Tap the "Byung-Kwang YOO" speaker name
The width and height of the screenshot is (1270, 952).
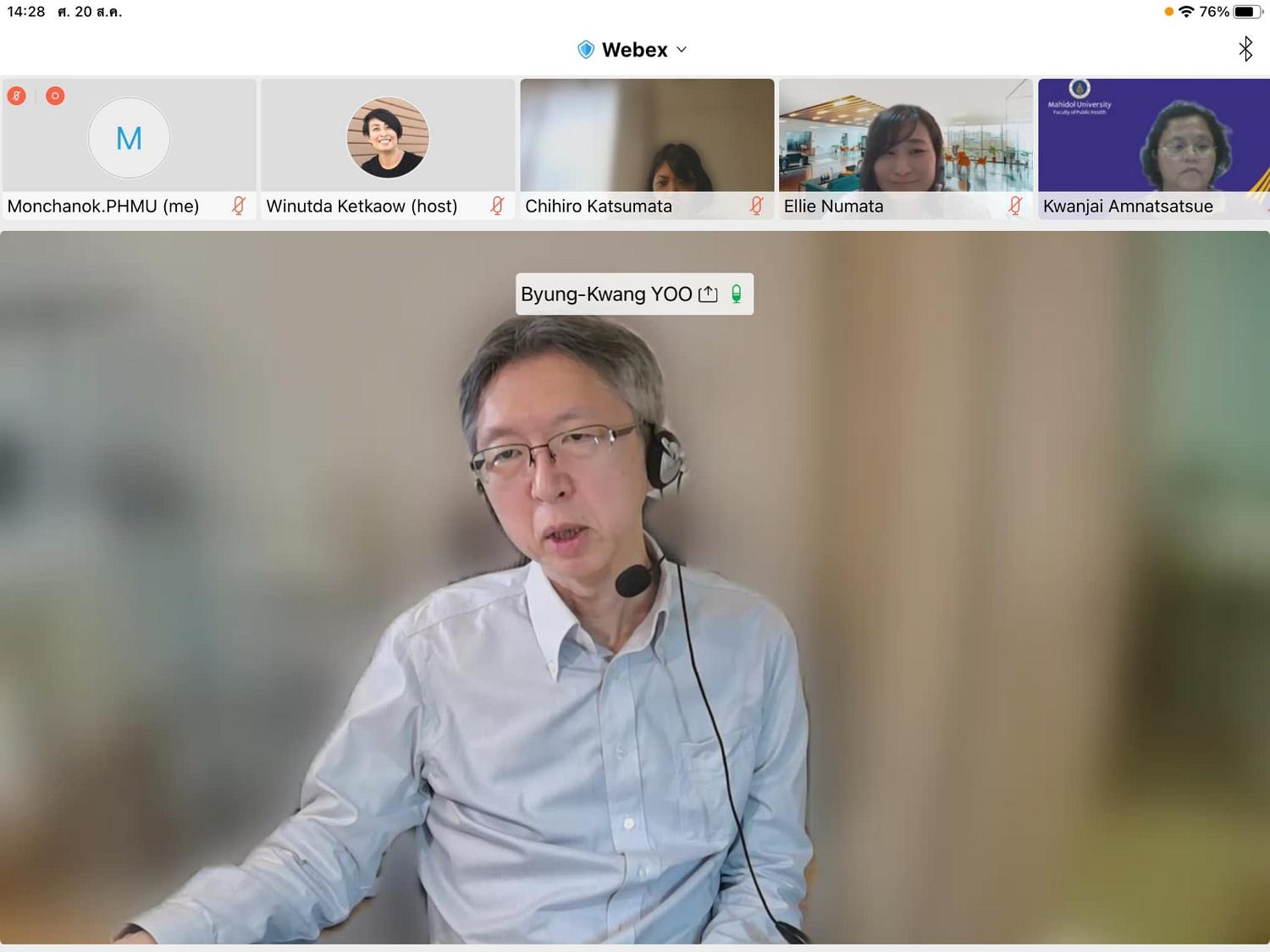point(606,294)
